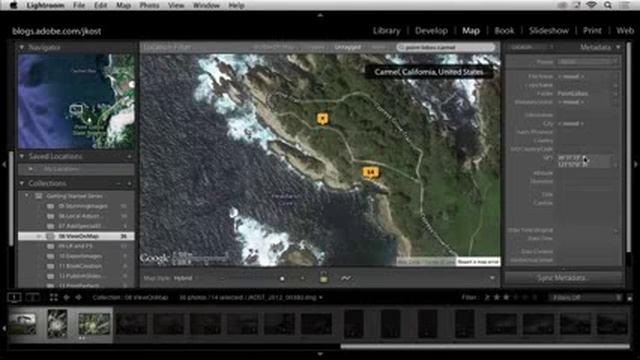Select the 05 collection in list
640x360 pixels.
pyautogui.click(x=76, y=206)
